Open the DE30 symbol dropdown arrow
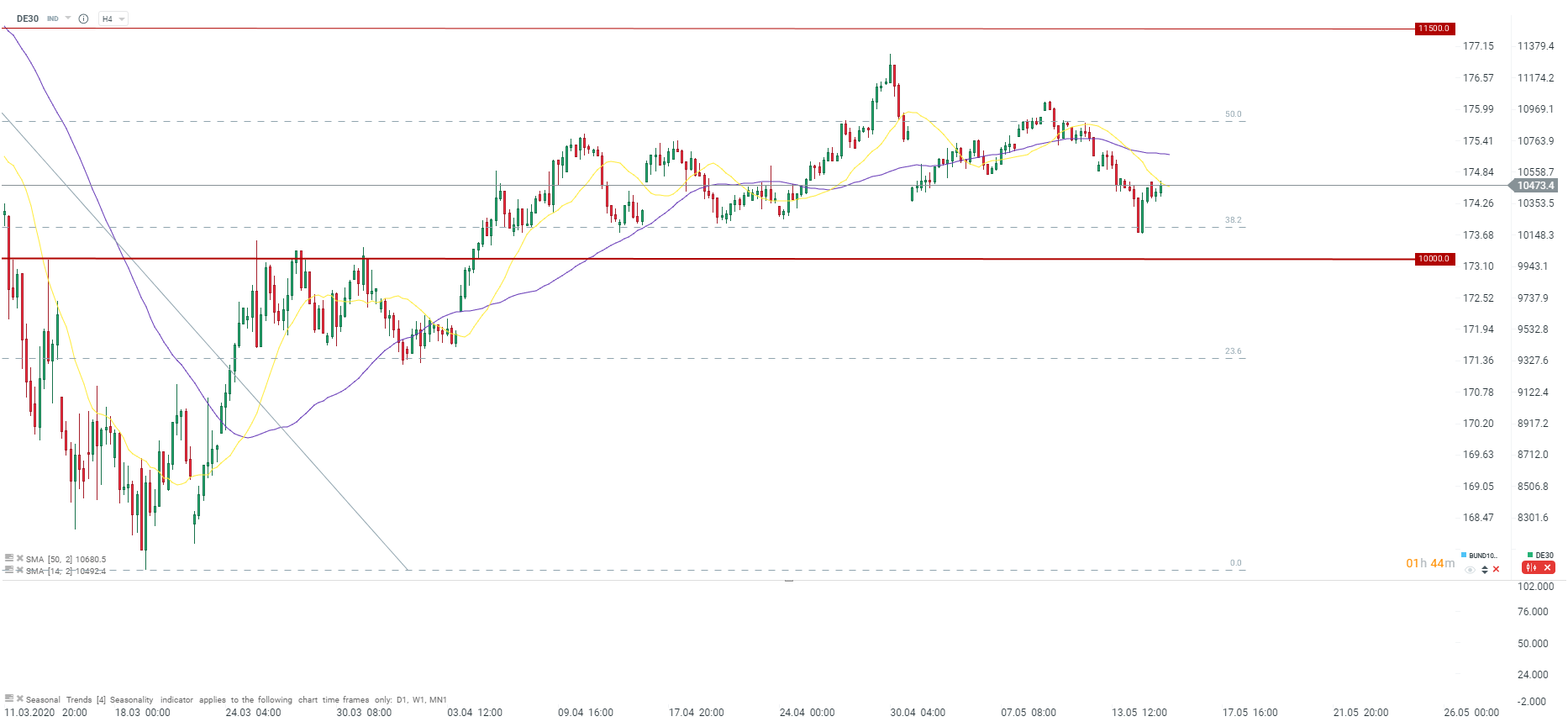 (68, 18)
